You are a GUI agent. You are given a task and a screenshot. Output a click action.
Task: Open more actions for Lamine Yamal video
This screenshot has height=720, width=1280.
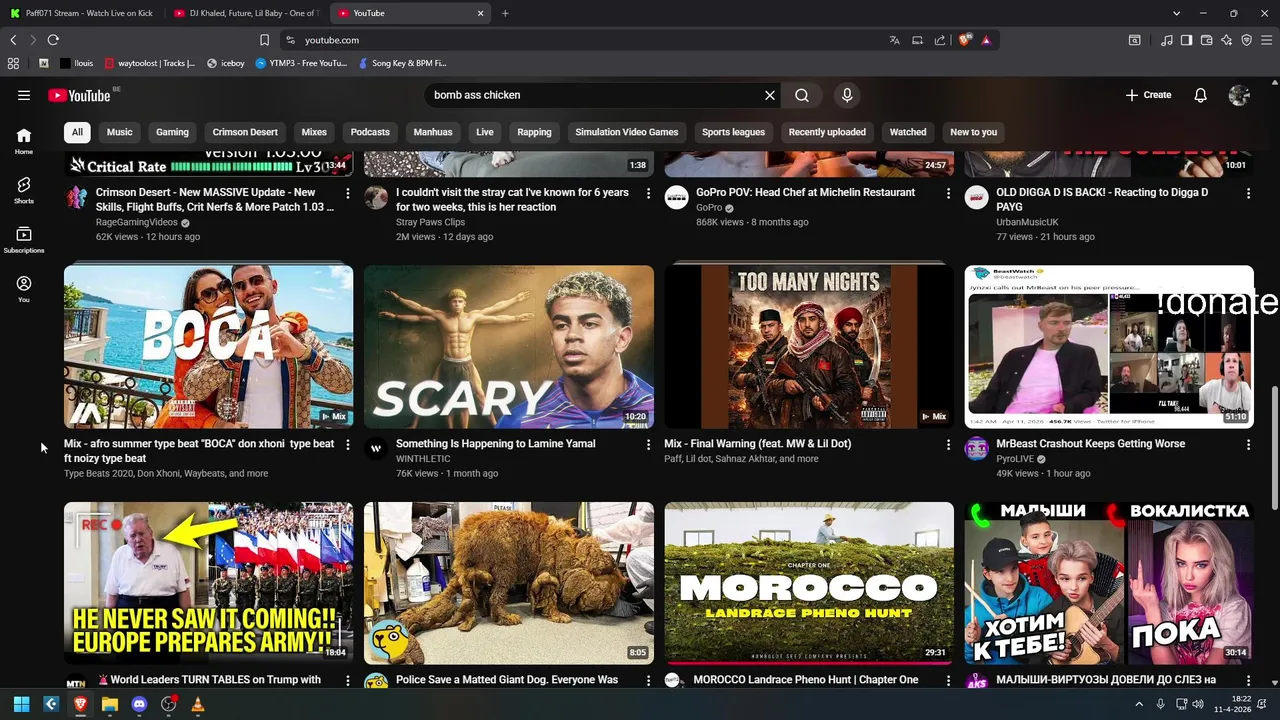648,444
